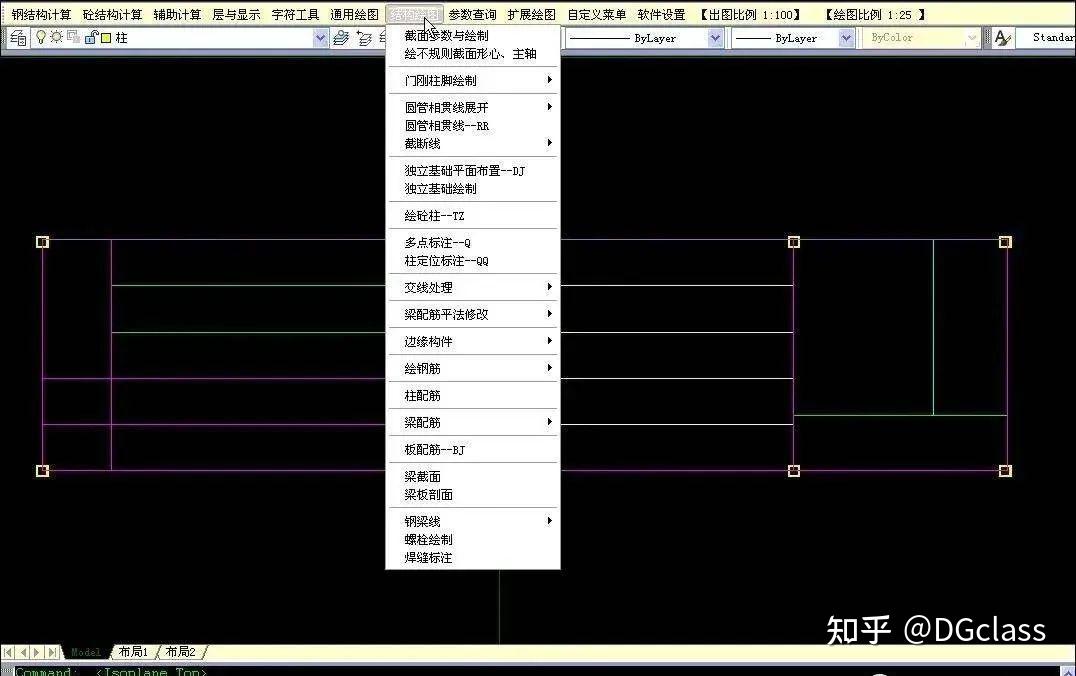Image resolution: width=1076 pixels, height=676 pixels.
Task: Switch to the 布局2 layout tab
Action: 180,652
